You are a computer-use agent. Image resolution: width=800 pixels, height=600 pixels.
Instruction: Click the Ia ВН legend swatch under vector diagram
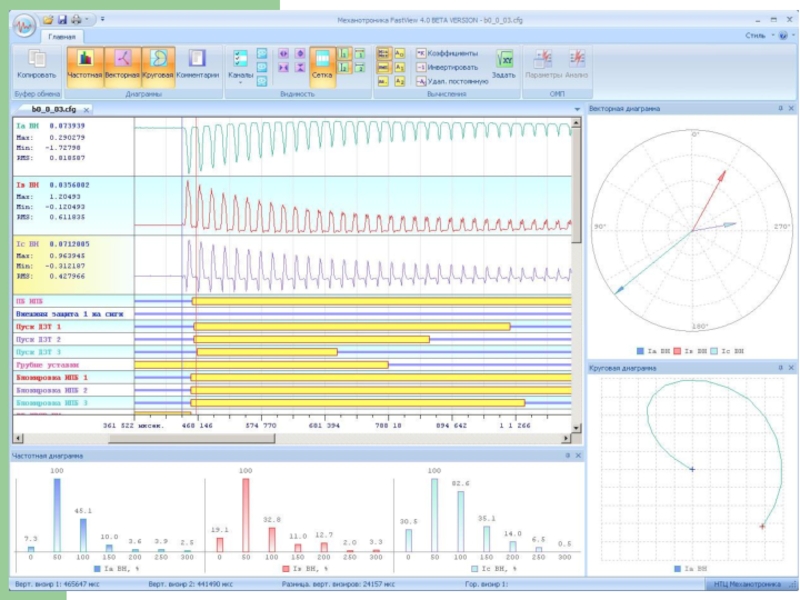coord(641,351)
